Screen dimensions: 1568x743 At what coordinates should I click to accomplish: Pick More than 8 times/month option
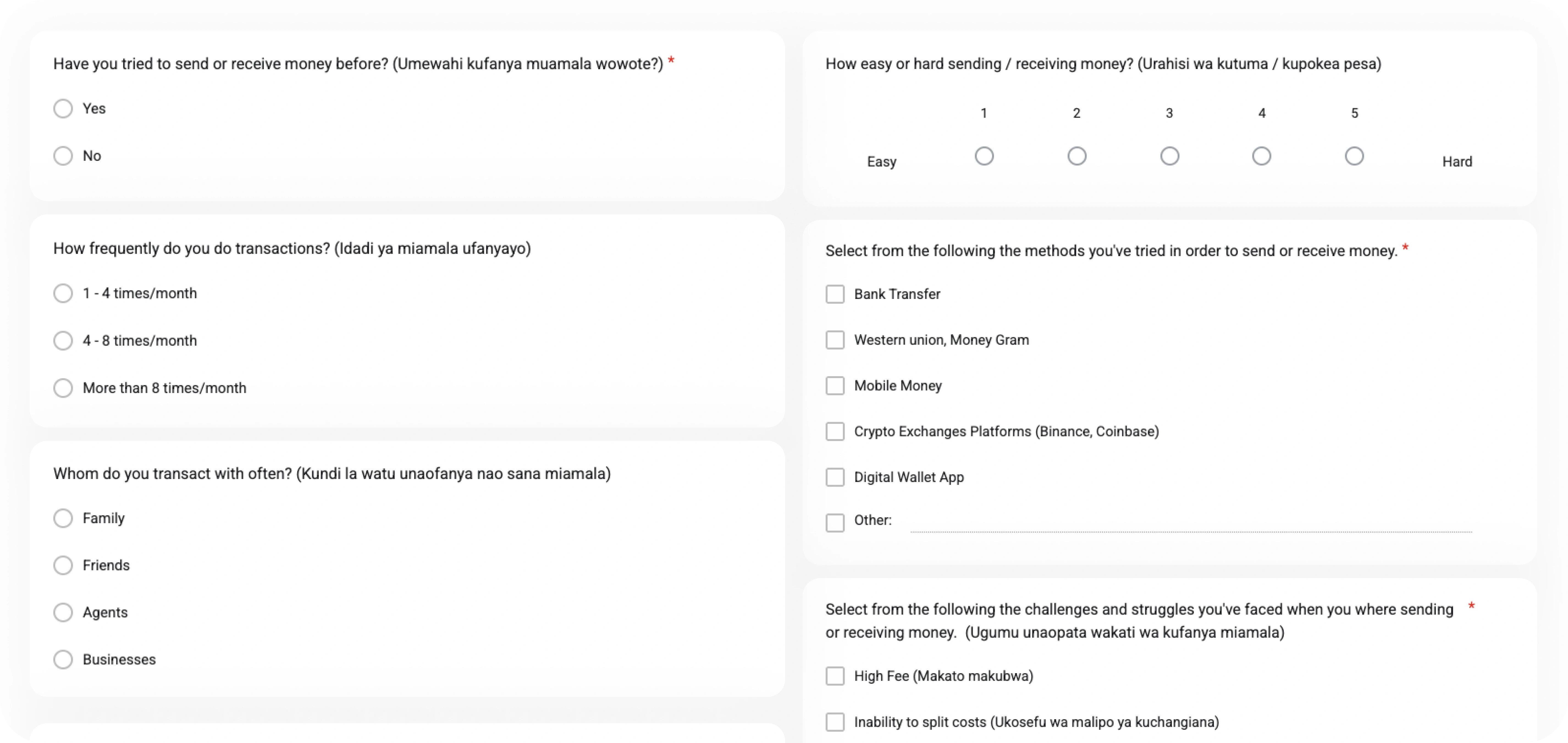click(x=63, y=388)
